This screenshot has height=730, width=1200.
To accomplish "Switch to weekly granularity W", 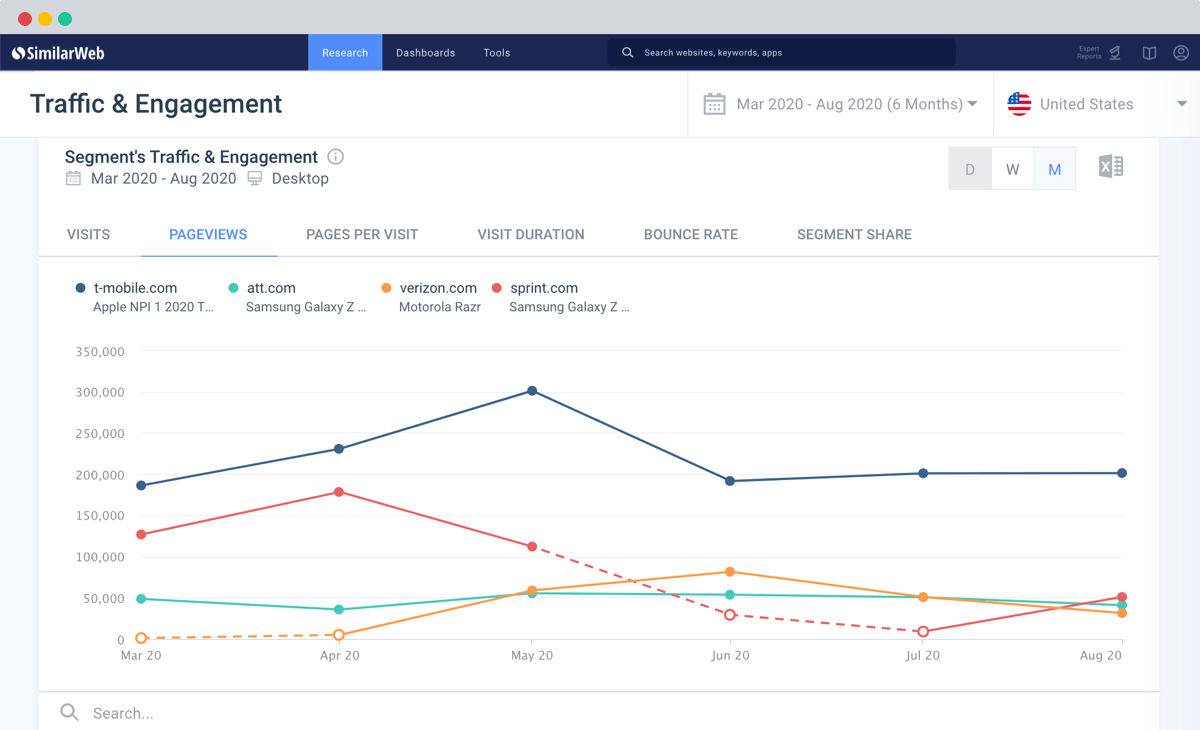I will (x=1012, y=169).
